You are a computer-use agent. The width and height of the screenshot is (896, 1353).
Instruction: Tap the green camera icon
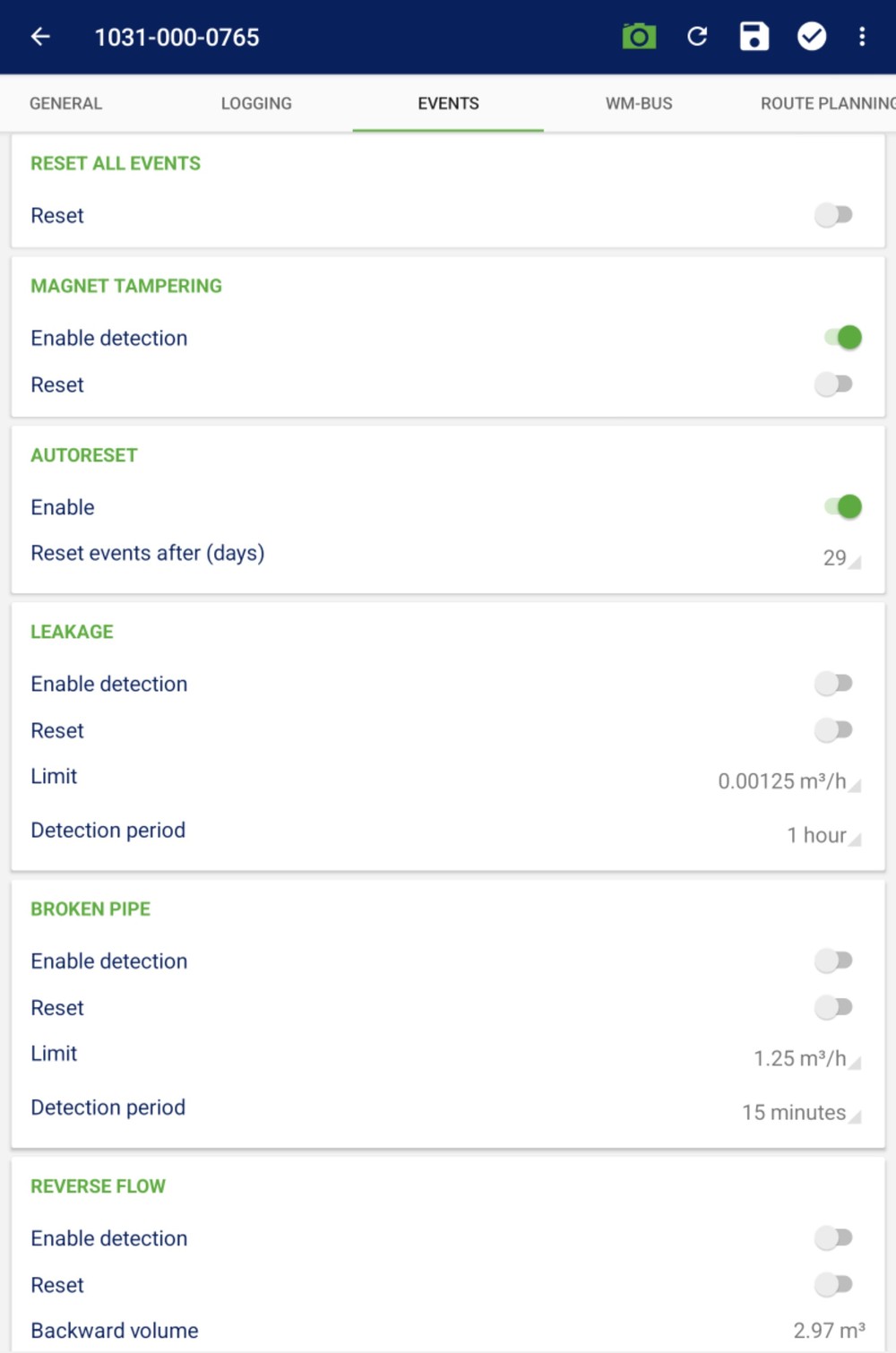click(639, 37)
